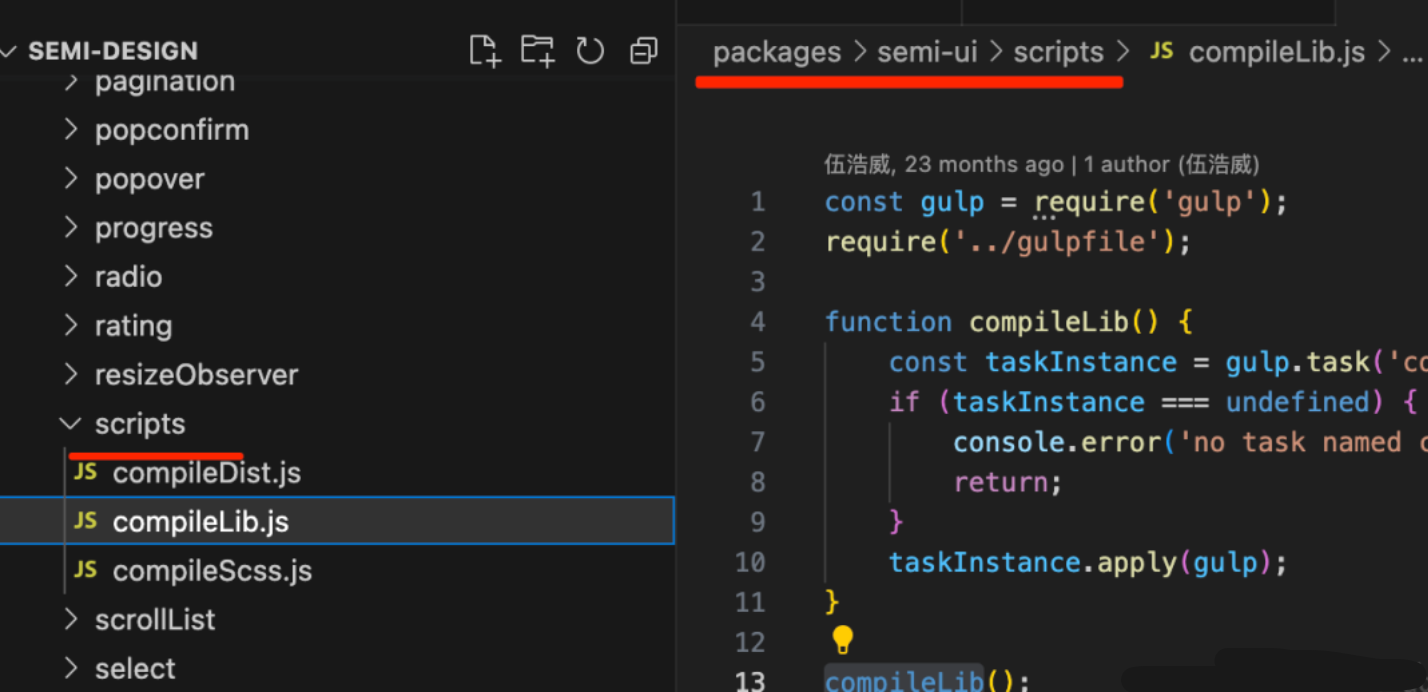1428x692 pixels.
Task: Click packages in the breadcrumb path
Action: [x=777, y=52]
